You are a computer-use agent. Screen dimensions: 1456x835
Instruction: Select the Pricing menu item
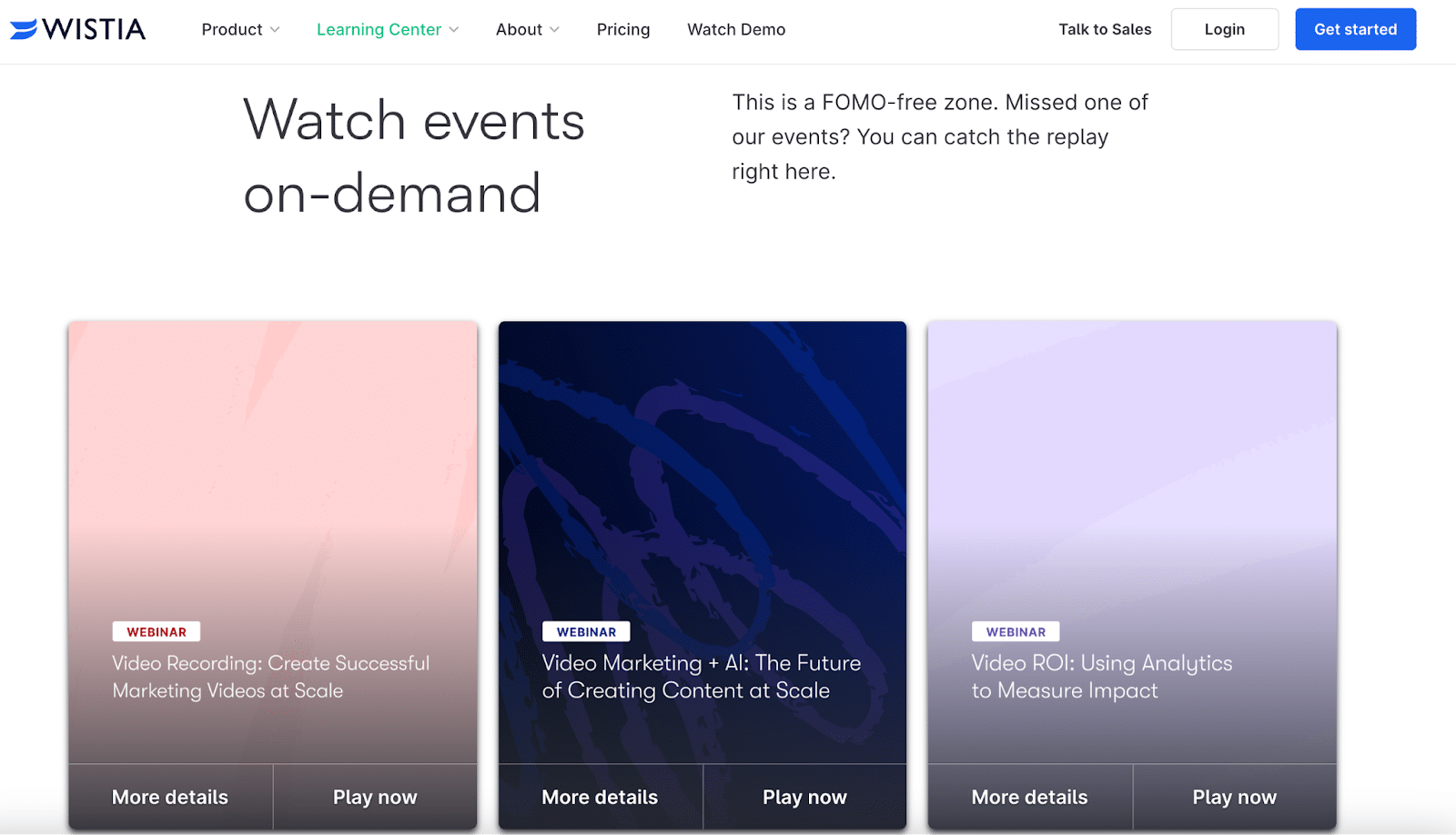[x=622, y=29]
